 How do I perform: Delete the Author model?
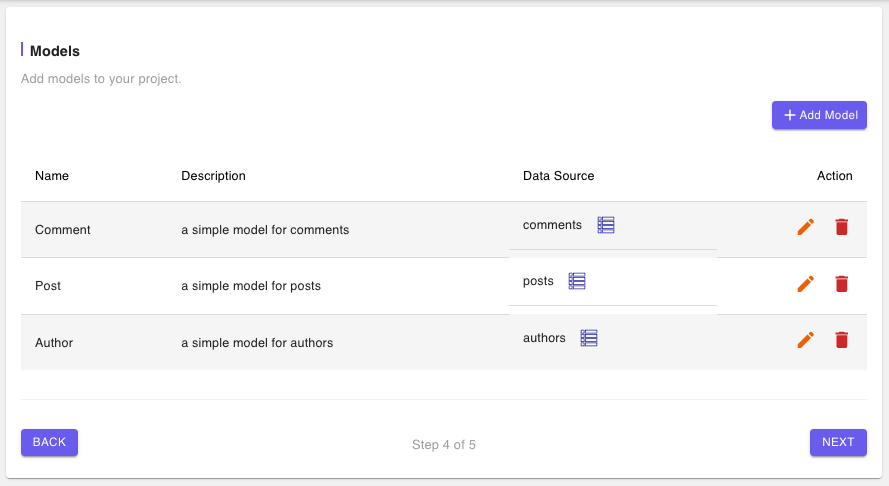point(841,340)
